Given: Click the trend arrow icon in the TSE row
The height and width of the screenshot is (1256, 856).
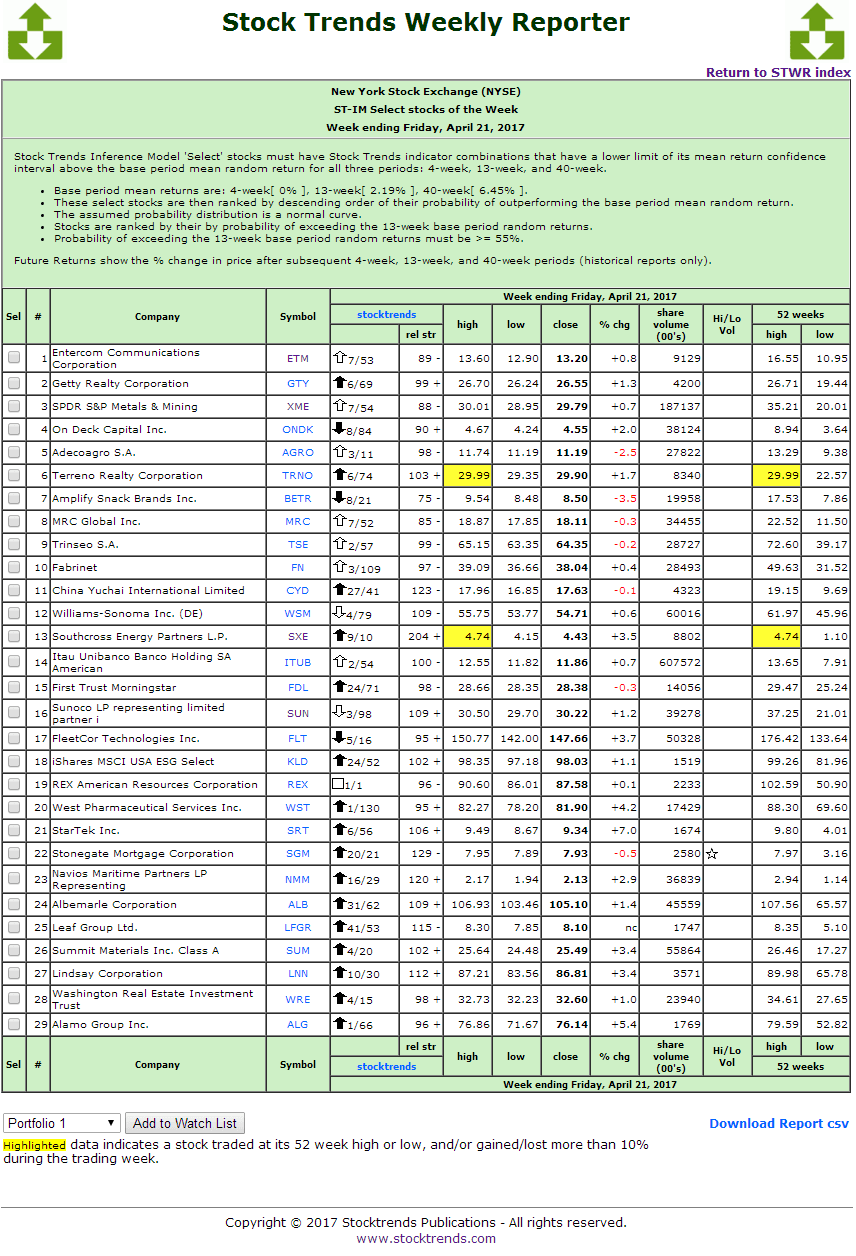Looking at the screenshot, I should 339,544.
